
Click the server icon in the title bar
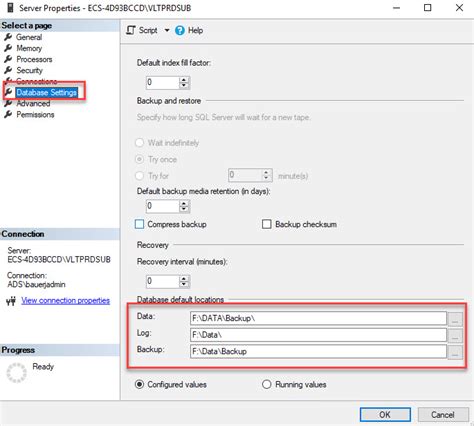[10, 8]
